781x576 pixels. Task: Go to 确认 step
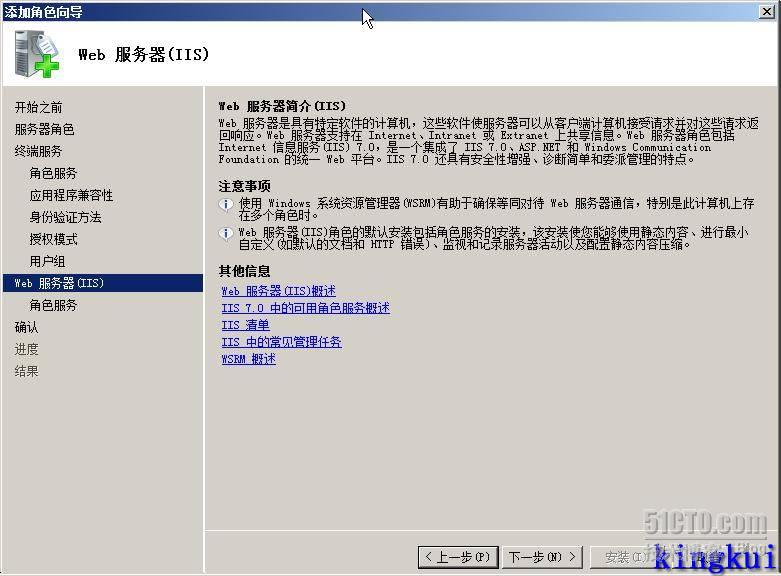click(x=26, y=327)
